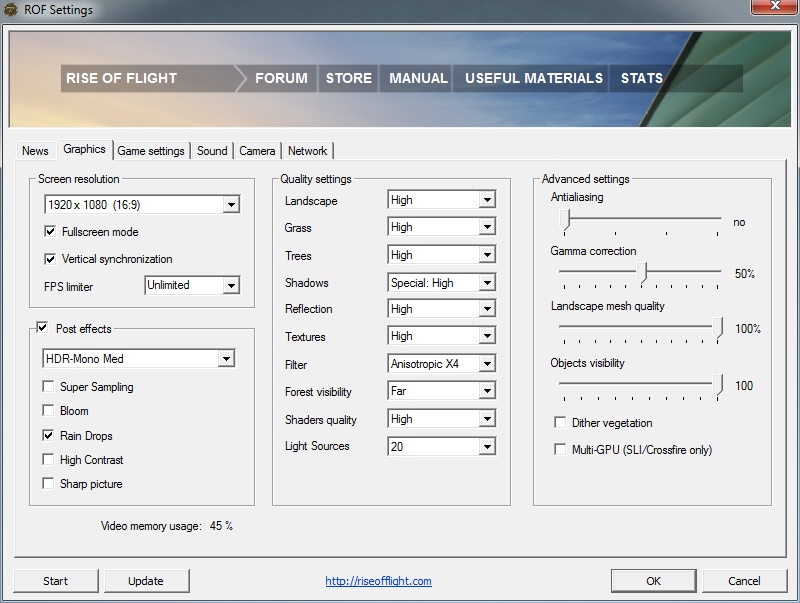Viewport: 800px width, 603px height.
Task: Open the Shaders quality dropdown
Action: 441,419
